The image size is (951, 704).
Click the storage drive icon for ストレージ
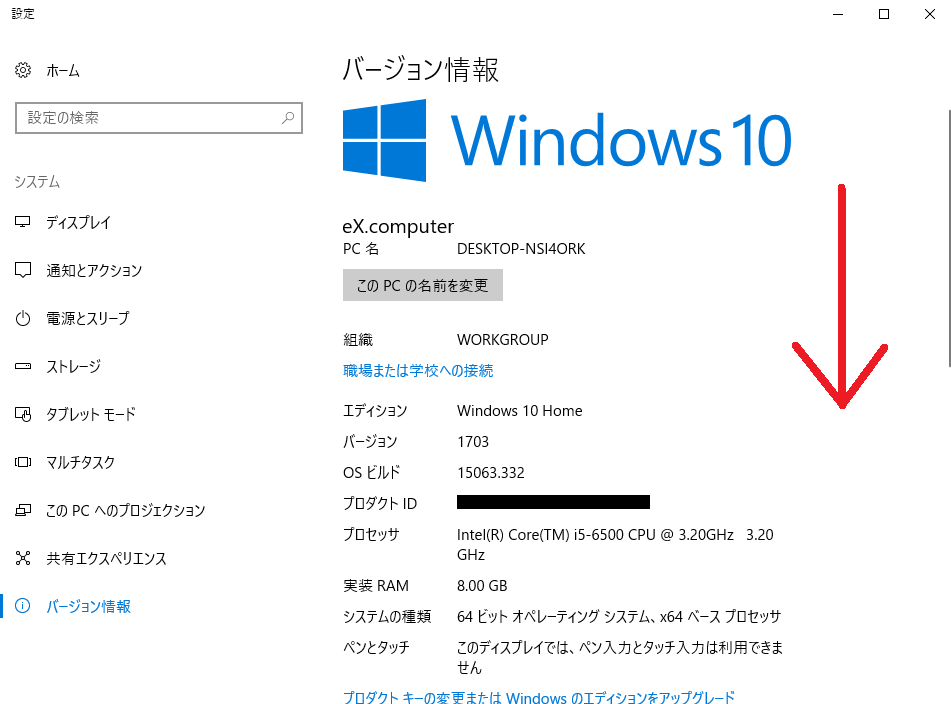23,367
